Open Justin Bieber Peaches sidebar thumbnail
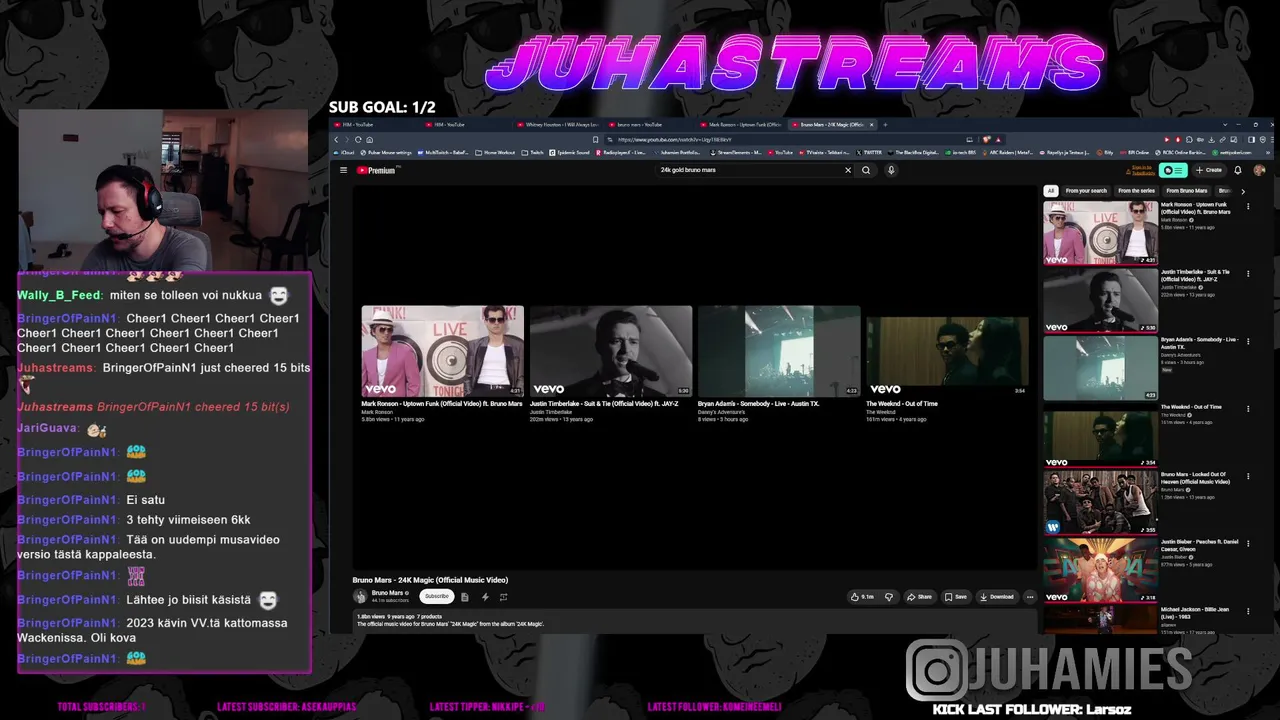 tap(1100, 570)
